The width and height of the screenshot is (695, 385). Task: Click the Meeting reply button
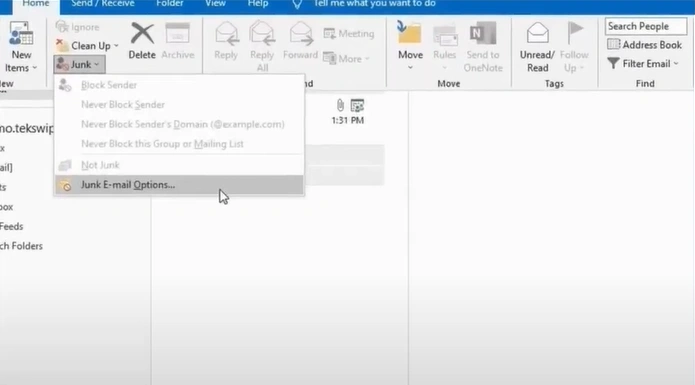pos(349,34)
